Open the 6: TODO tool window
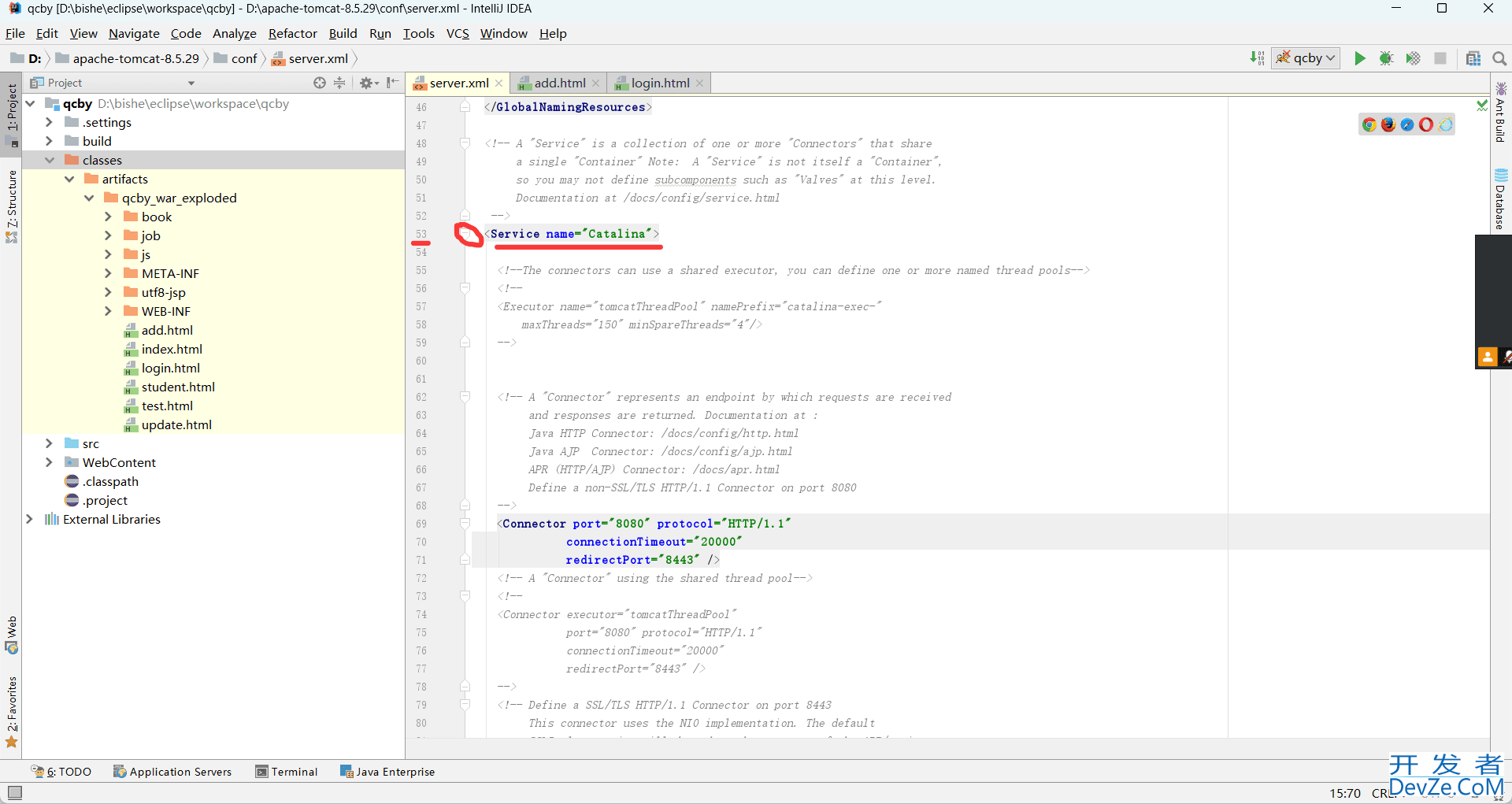Image resolution: width=1512 pixels, height=804 pixels. 61,772
